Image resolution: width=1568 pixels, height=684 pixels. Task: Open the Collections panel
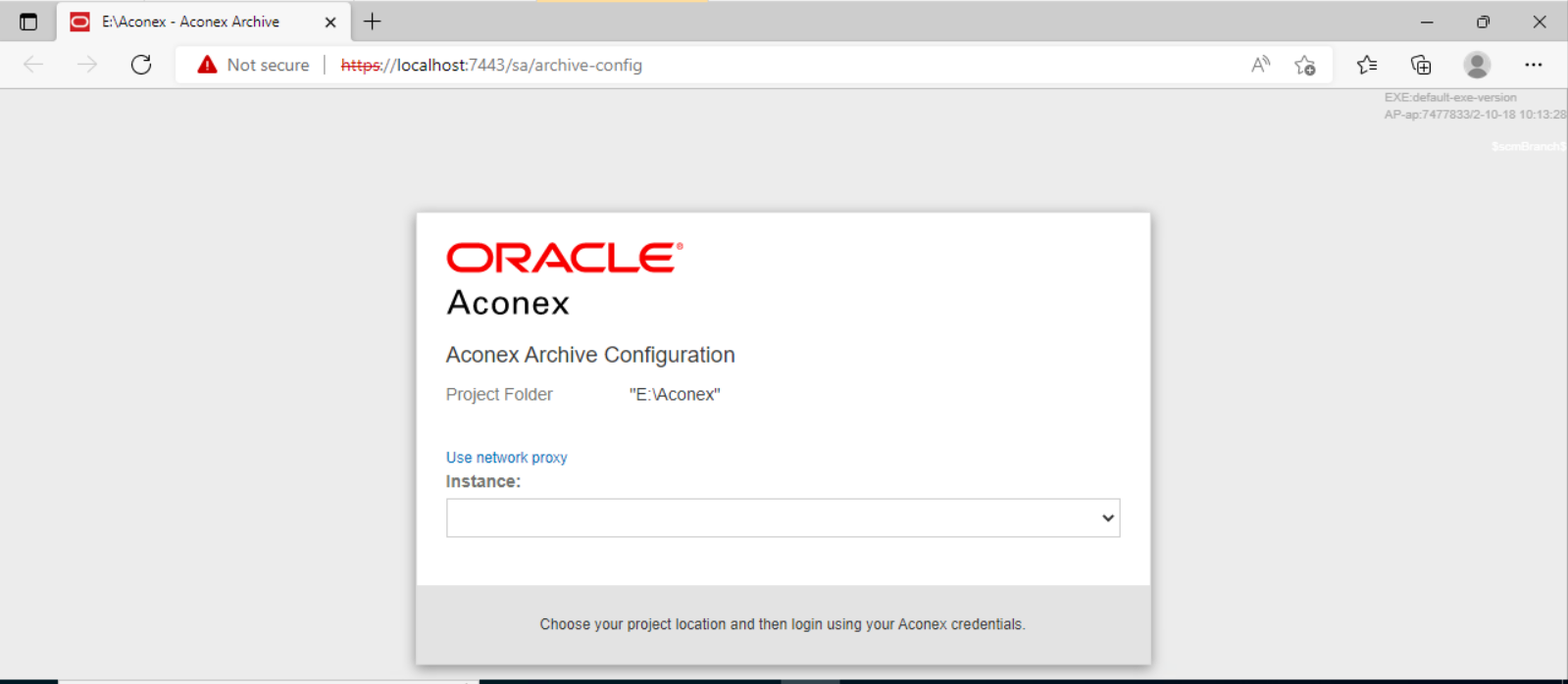pos(1421,65)
